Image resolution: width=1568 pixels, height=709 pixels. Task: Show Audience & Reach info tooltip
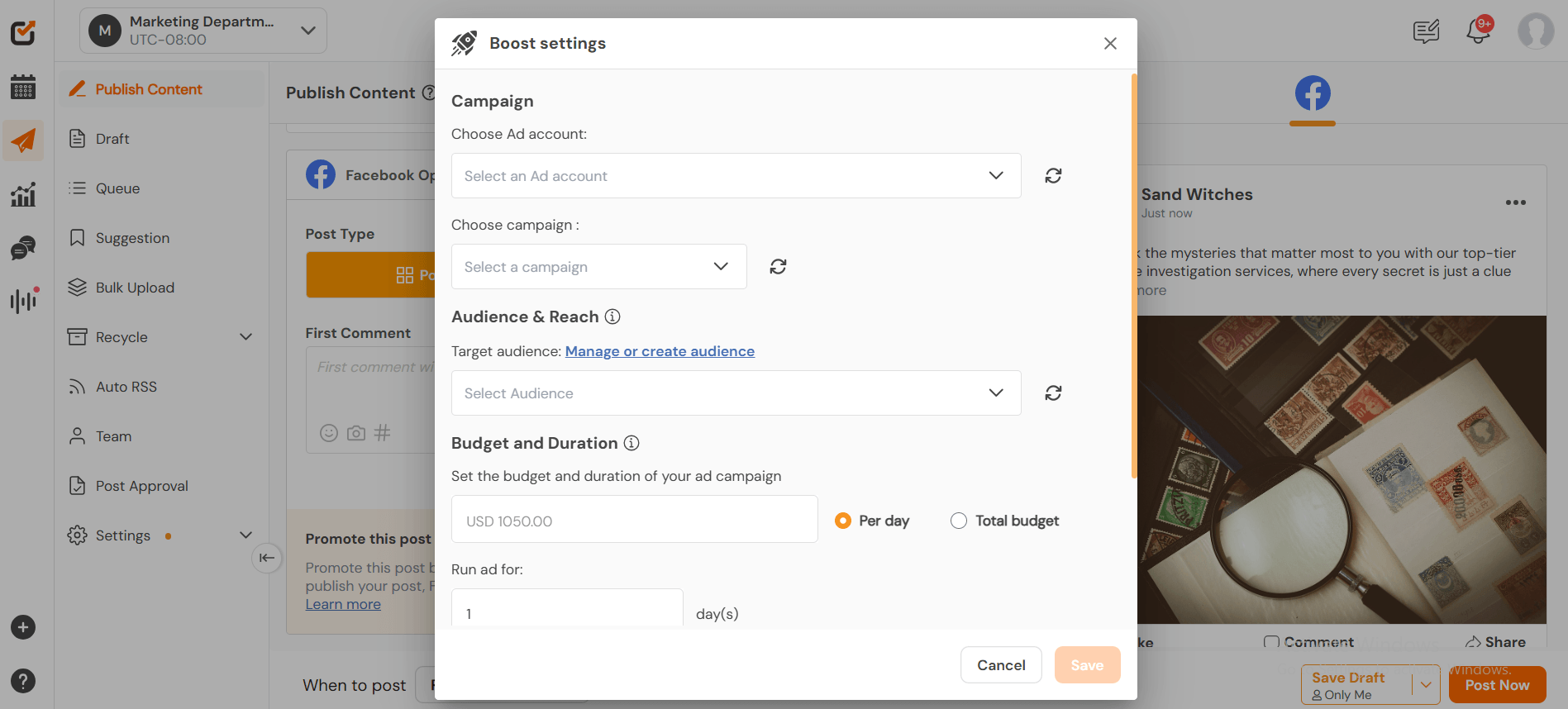click(x=612, y=316)
